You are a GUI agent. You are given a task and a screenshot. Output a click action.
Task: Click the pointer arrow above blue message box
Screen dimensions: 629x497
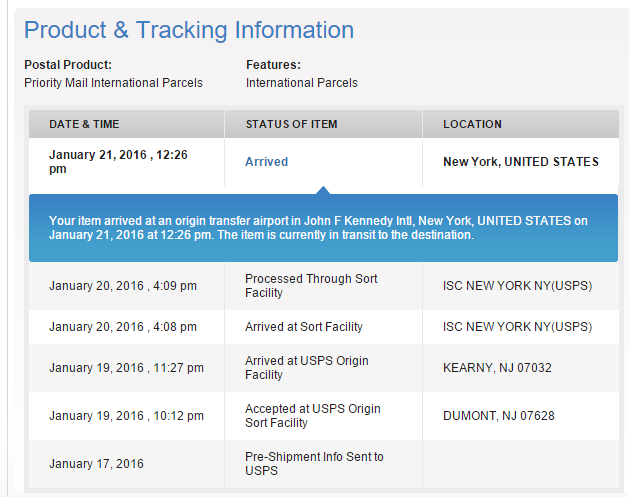323,190
